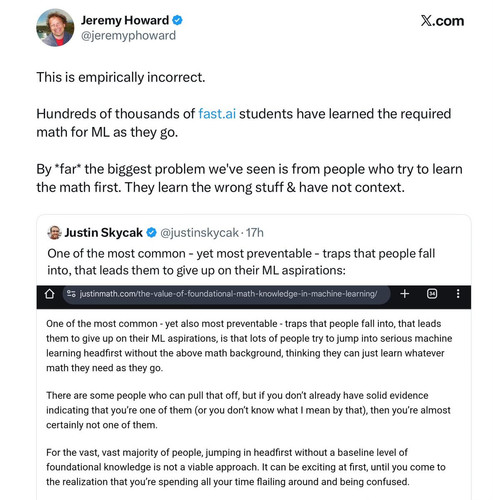Open the tab switcher showing 34

click(x=432, y=294)
